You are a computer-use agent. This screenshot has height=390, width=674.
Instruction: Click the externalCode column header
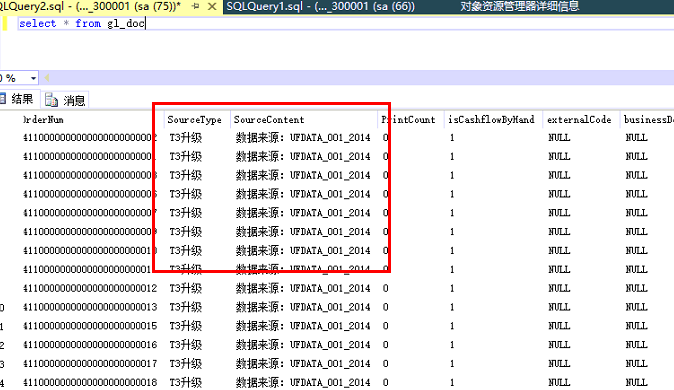tap(579, 120)
